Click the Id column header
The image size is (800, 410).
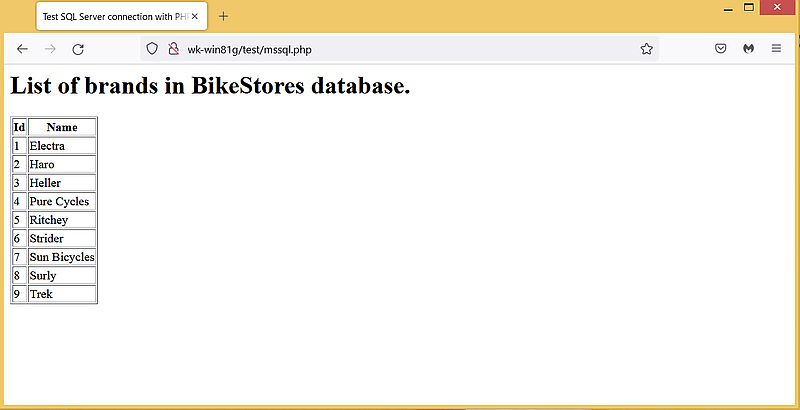(19, 127)
